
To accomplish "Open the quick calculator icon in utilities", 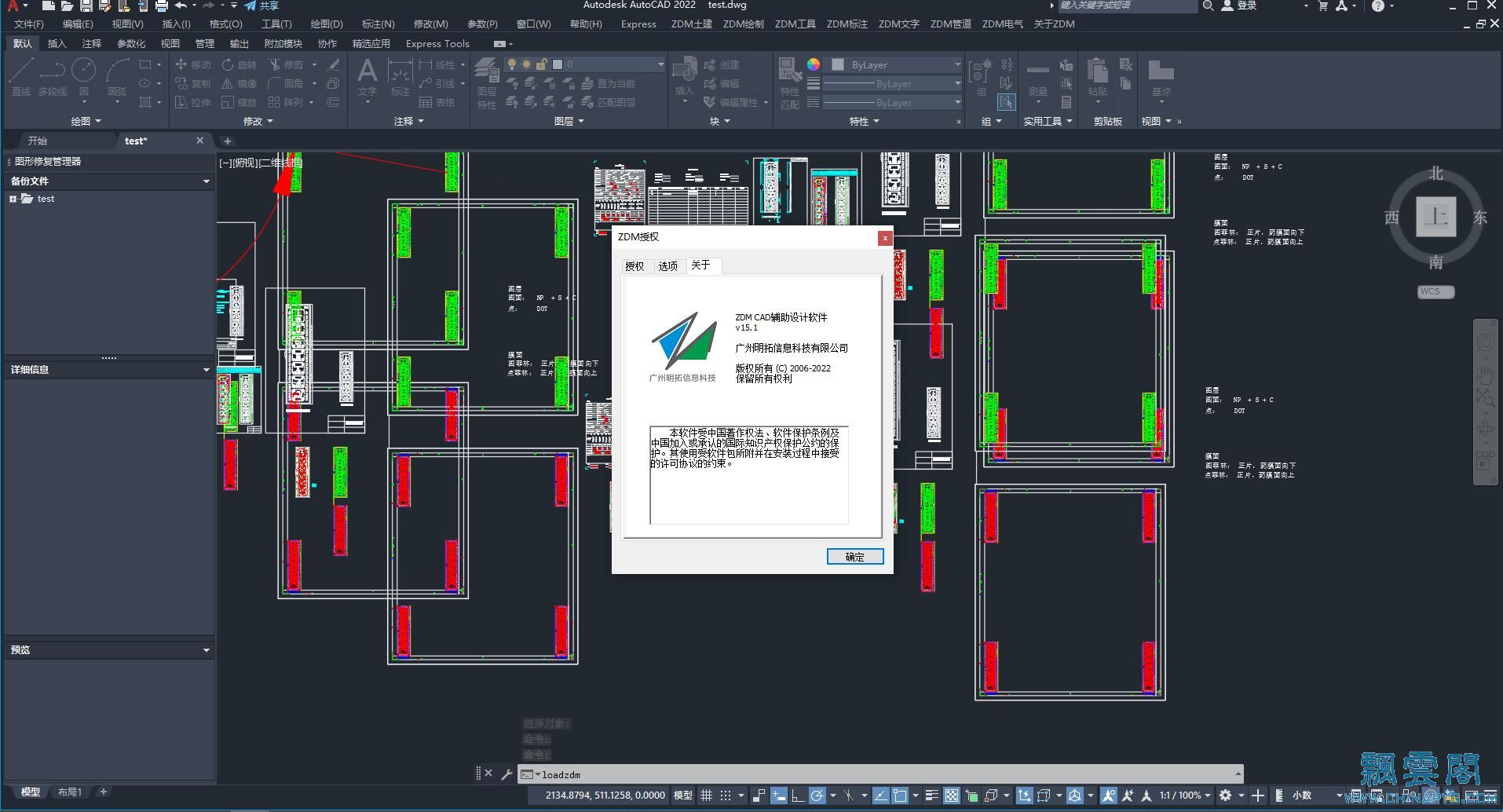I will (x=1066, y=102).
